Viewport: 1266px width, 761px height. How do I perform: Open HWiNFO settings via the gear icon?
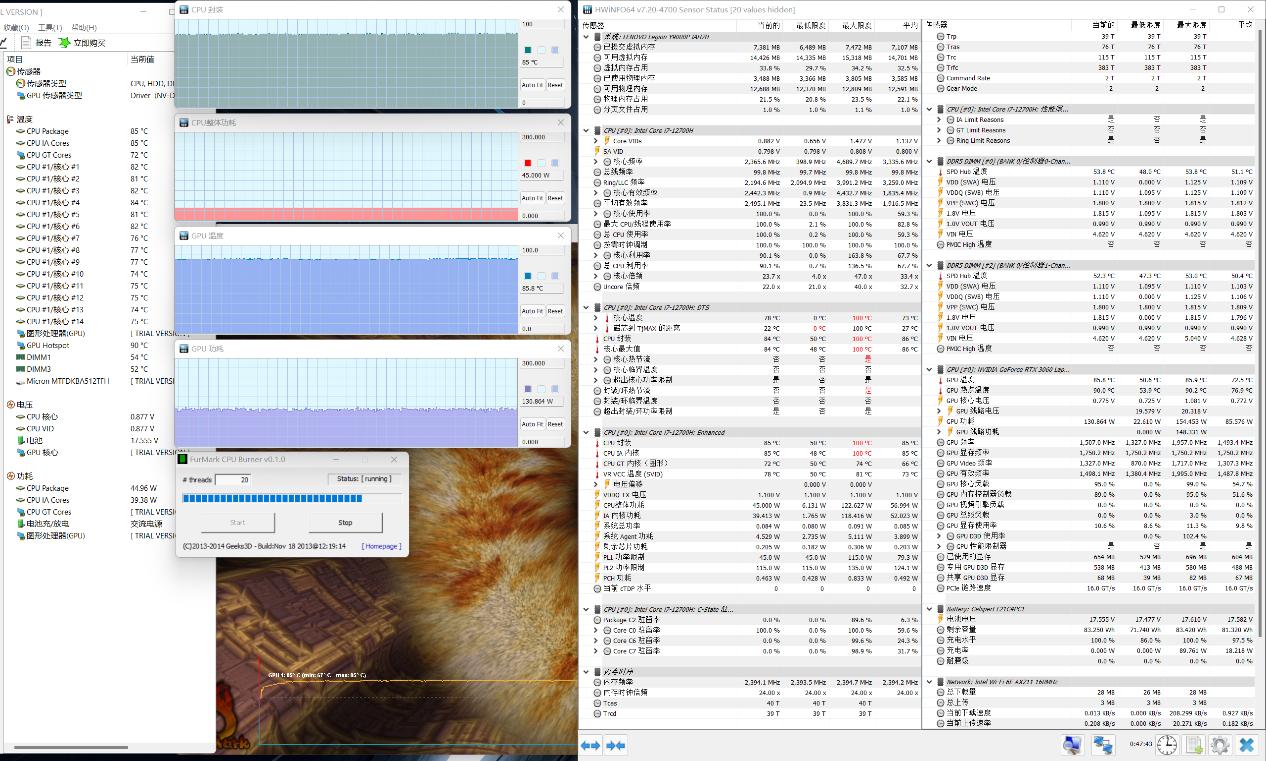1221,745
